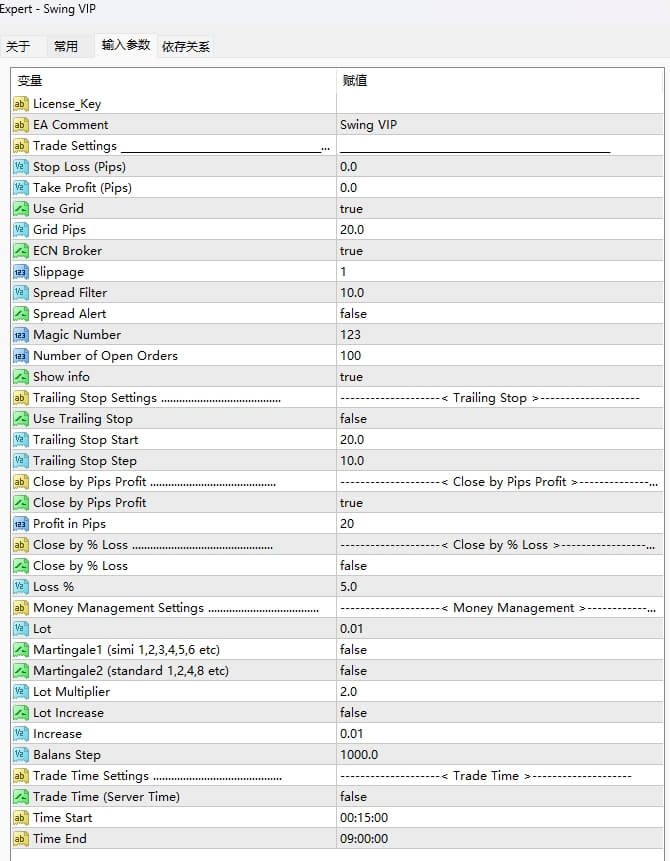Image resolution: width=670 pixels, height=861 pixels.
Task: Click the integer icon next to Slippage
Action: [x=20, y=272]
